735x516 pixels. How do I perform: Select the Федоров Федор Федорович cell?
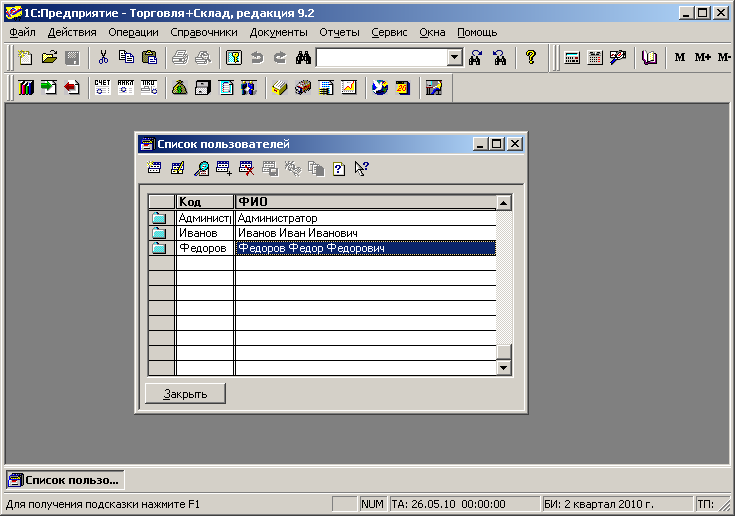tap(365, 248)
